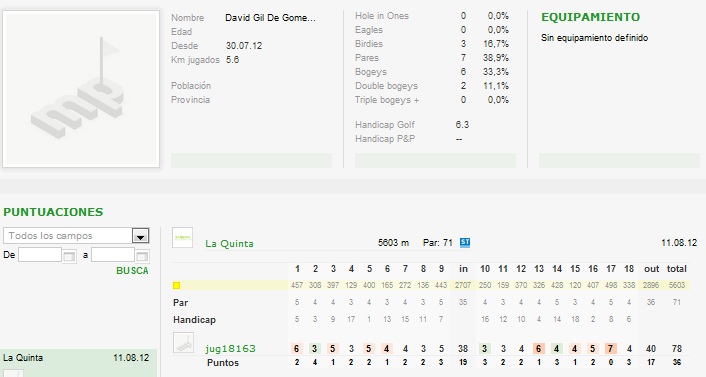Click the end date input field

click(x=113, y=255)
